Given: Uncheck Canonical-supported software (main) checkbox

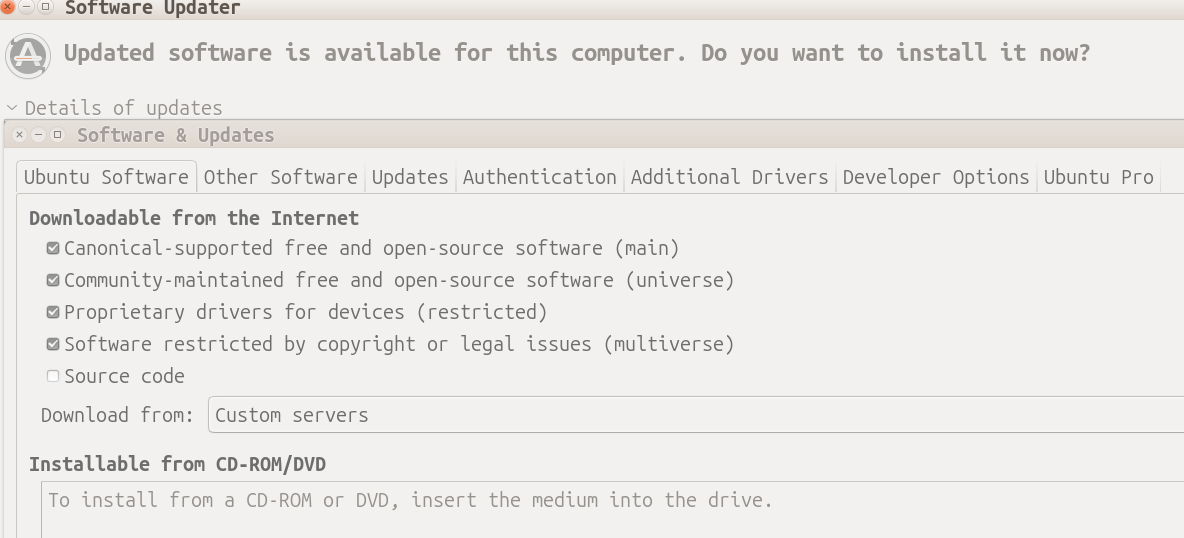Looking at the screenshot, I should pyautogui.click(x=53, y=248).
